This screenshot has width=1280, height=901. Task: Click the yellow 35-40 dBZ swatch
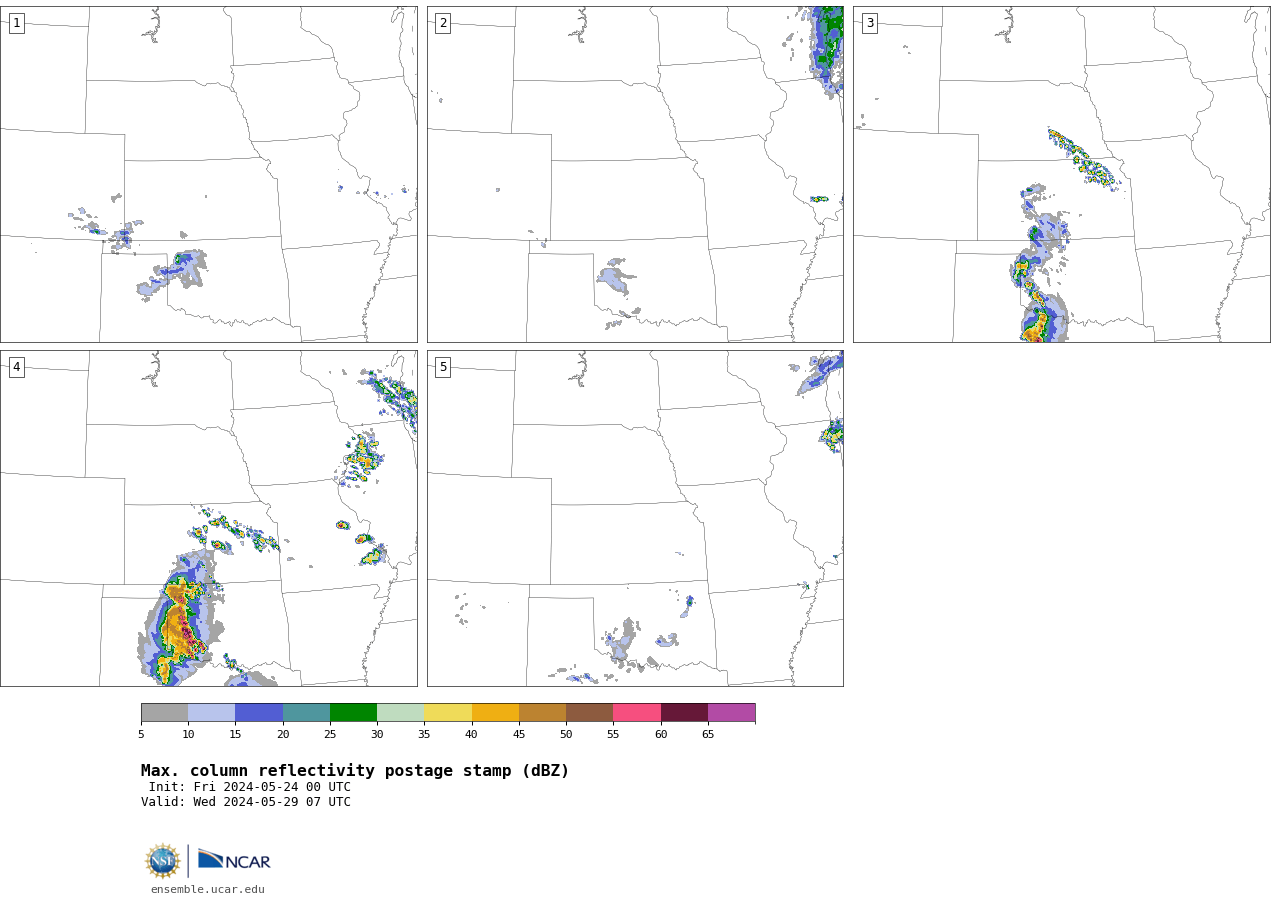pos(448,713)
